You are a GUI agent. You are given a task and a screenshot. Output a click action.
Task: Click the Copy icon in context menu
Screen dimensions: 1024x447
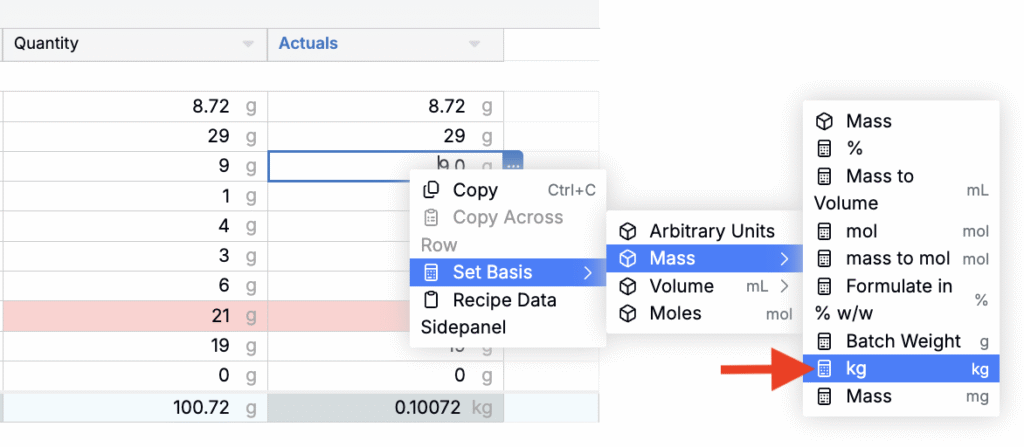point(431,190)
